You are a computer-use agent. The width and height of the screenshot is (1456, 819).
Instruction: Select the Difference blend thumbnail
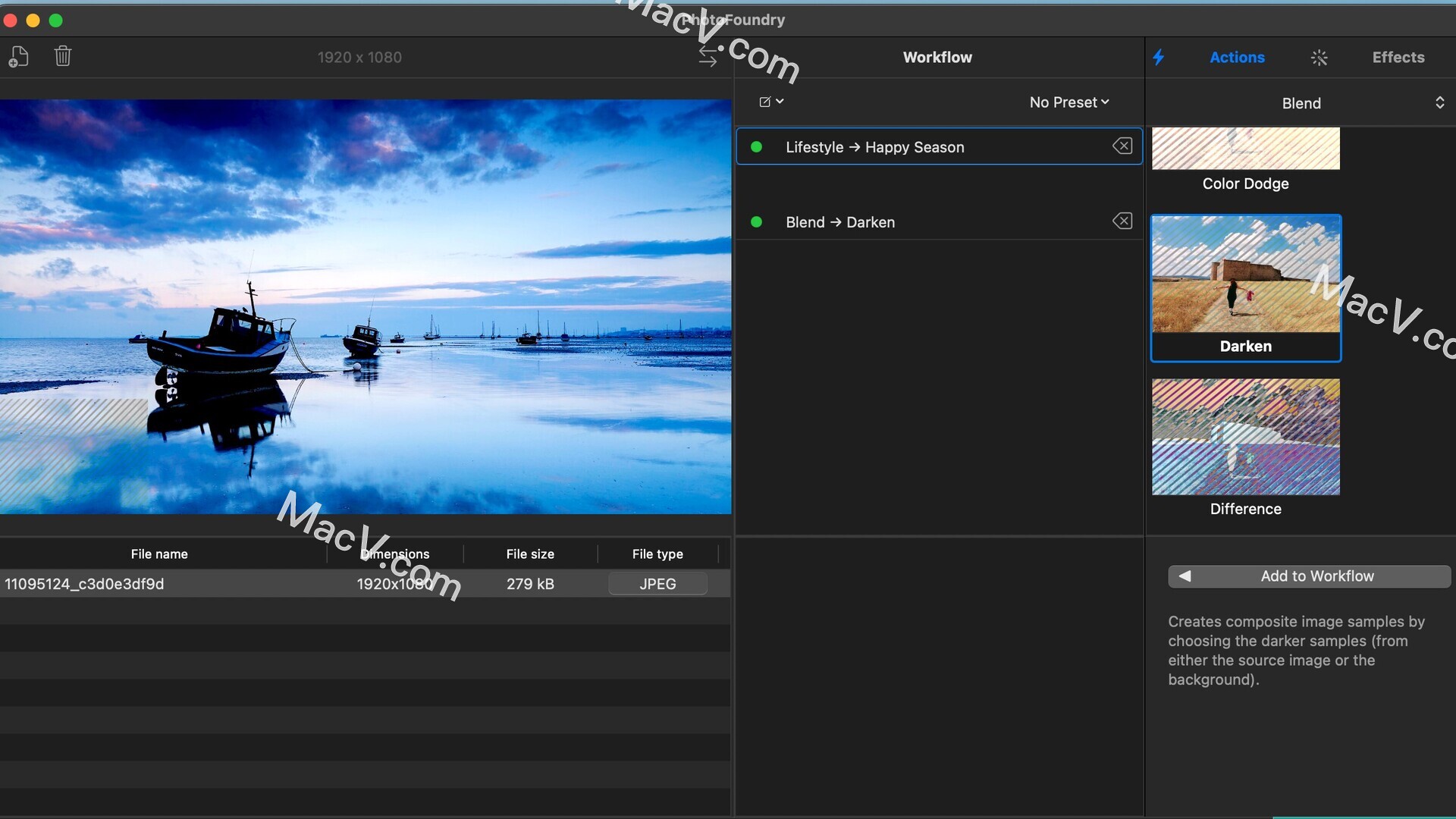pos(1245,437)
